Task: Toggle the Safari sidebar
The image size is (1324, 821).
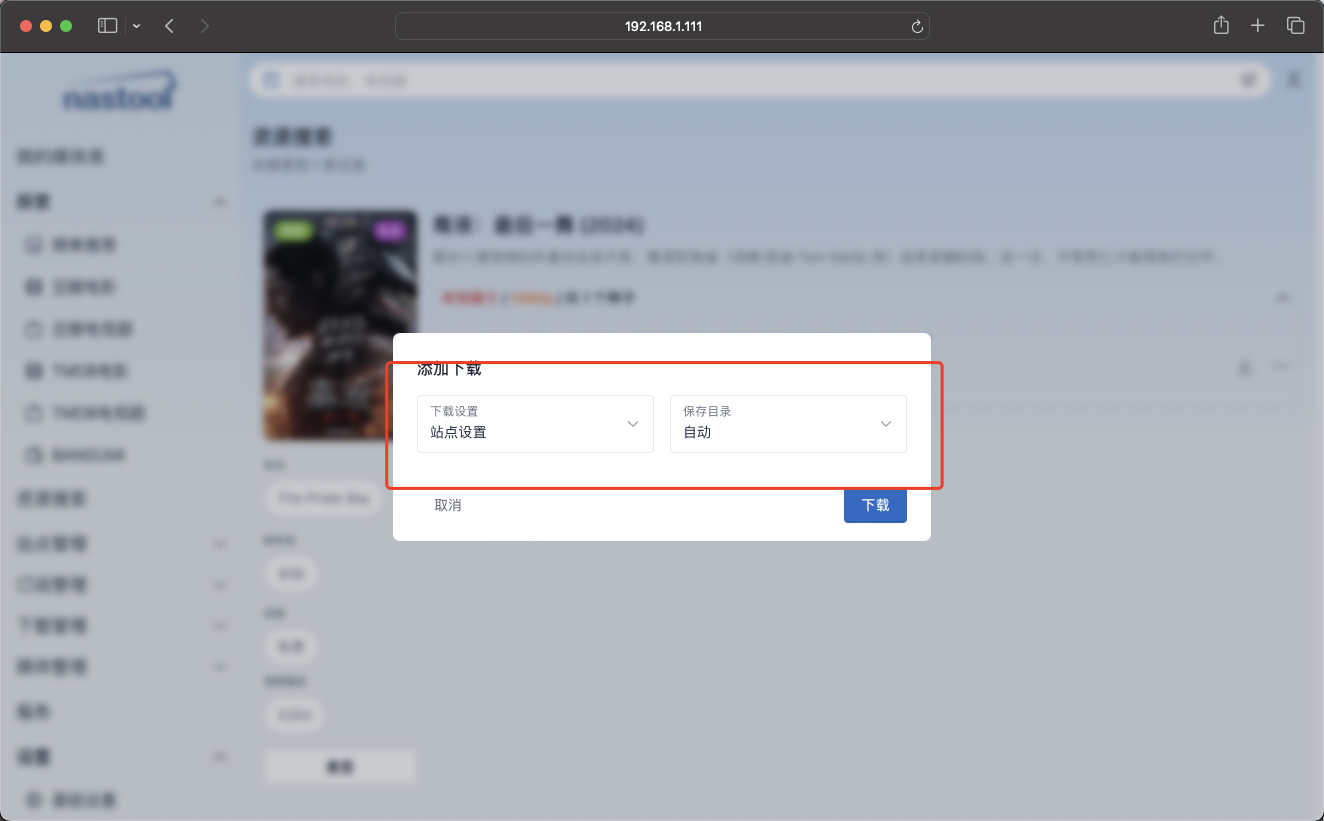Action: [107, 26]
